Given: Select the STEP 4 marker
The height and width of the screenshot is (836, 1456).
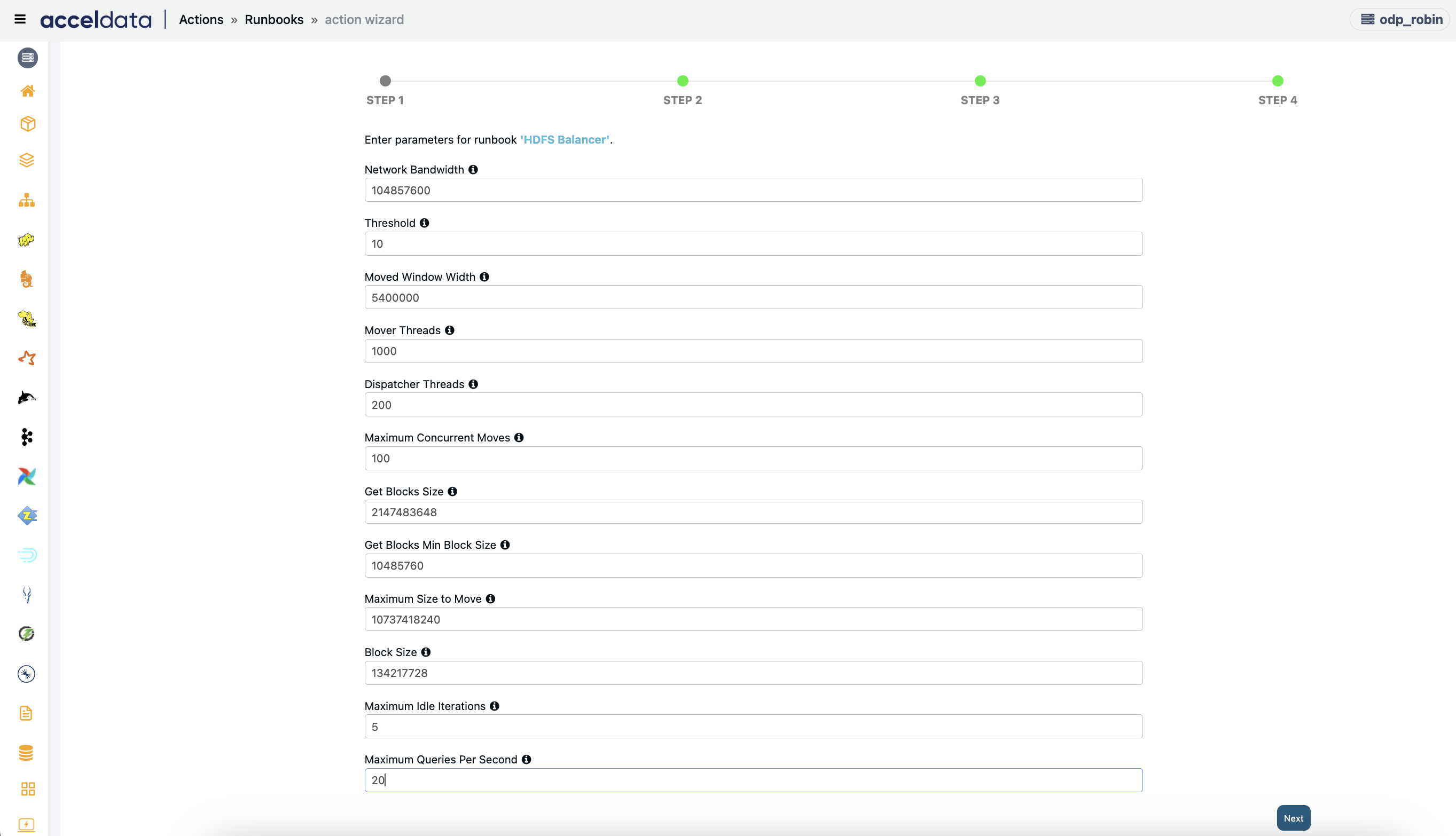Looking at the screenshot, I should pyautogui.click(x=1278, y=81).
